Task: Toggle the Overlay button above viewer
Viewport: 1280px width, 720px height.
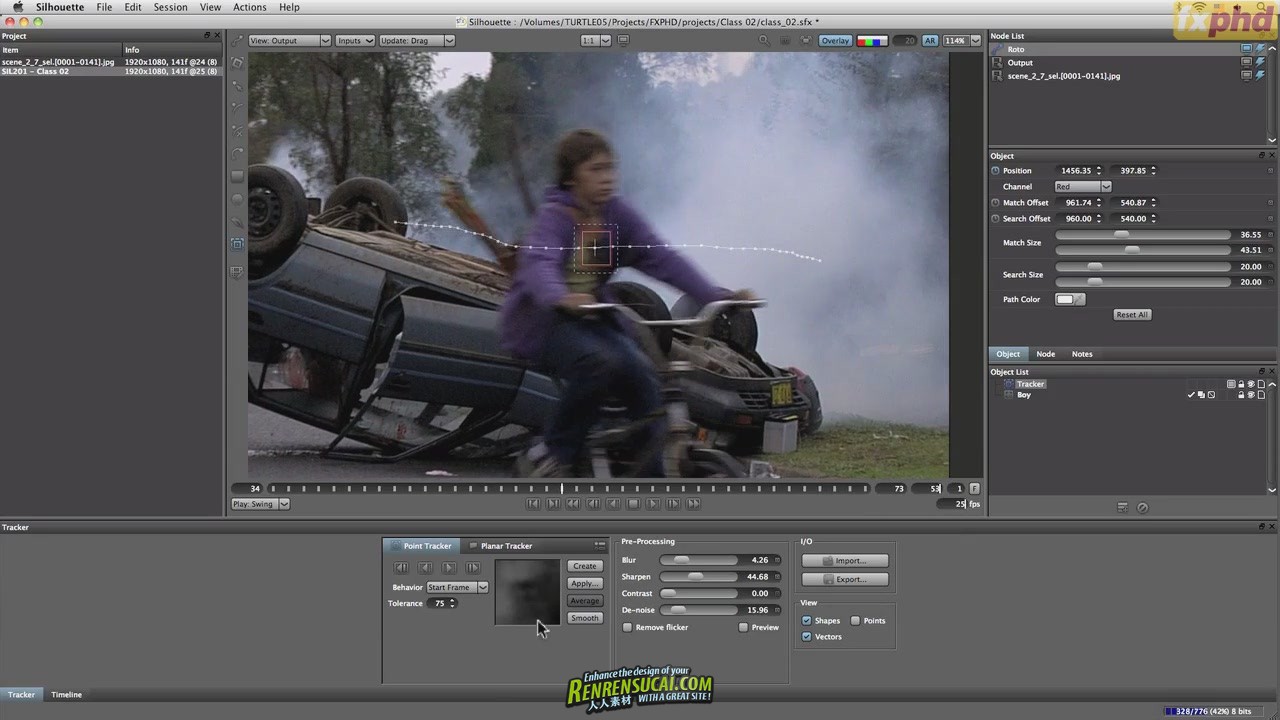Action: (x=835, y=41)
